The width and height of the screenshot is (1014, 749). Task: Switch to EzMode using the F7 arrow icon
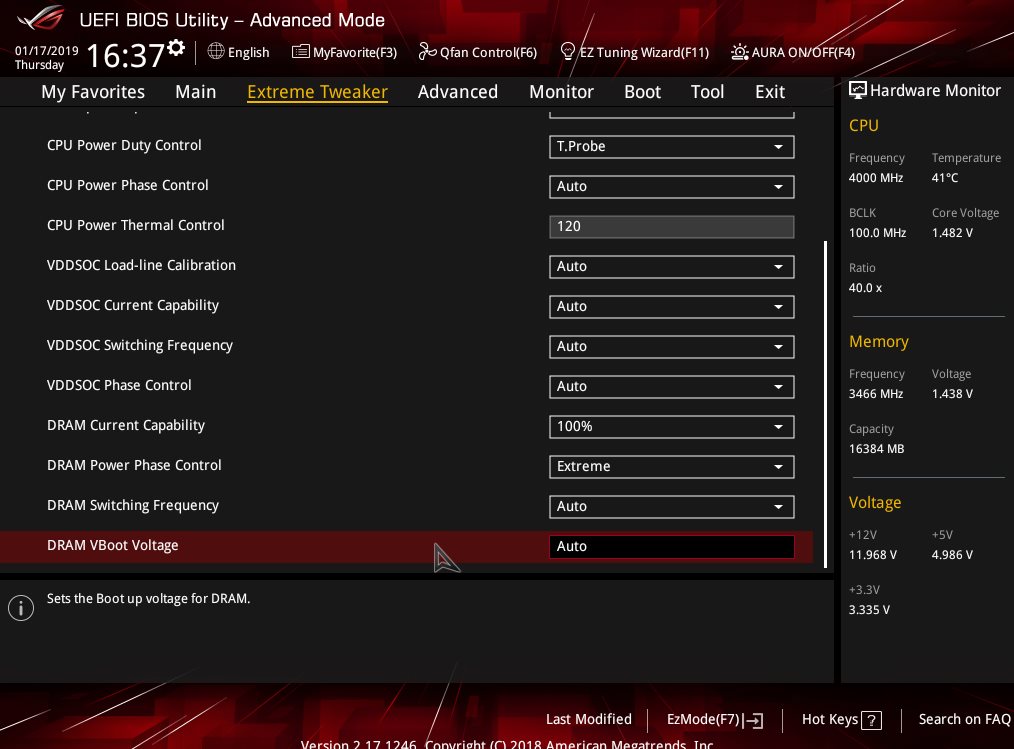pos(754,720)
